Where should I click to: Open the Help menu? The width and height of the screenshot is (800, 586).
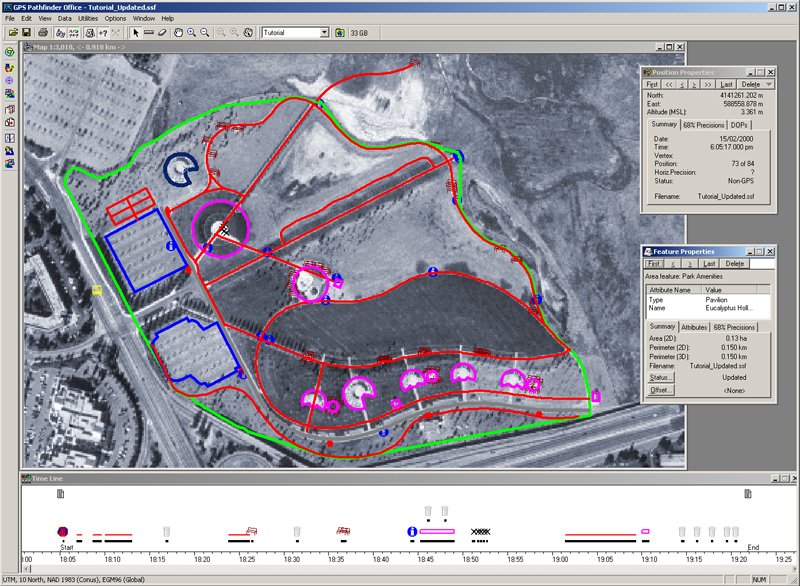(x=168, y=18)
